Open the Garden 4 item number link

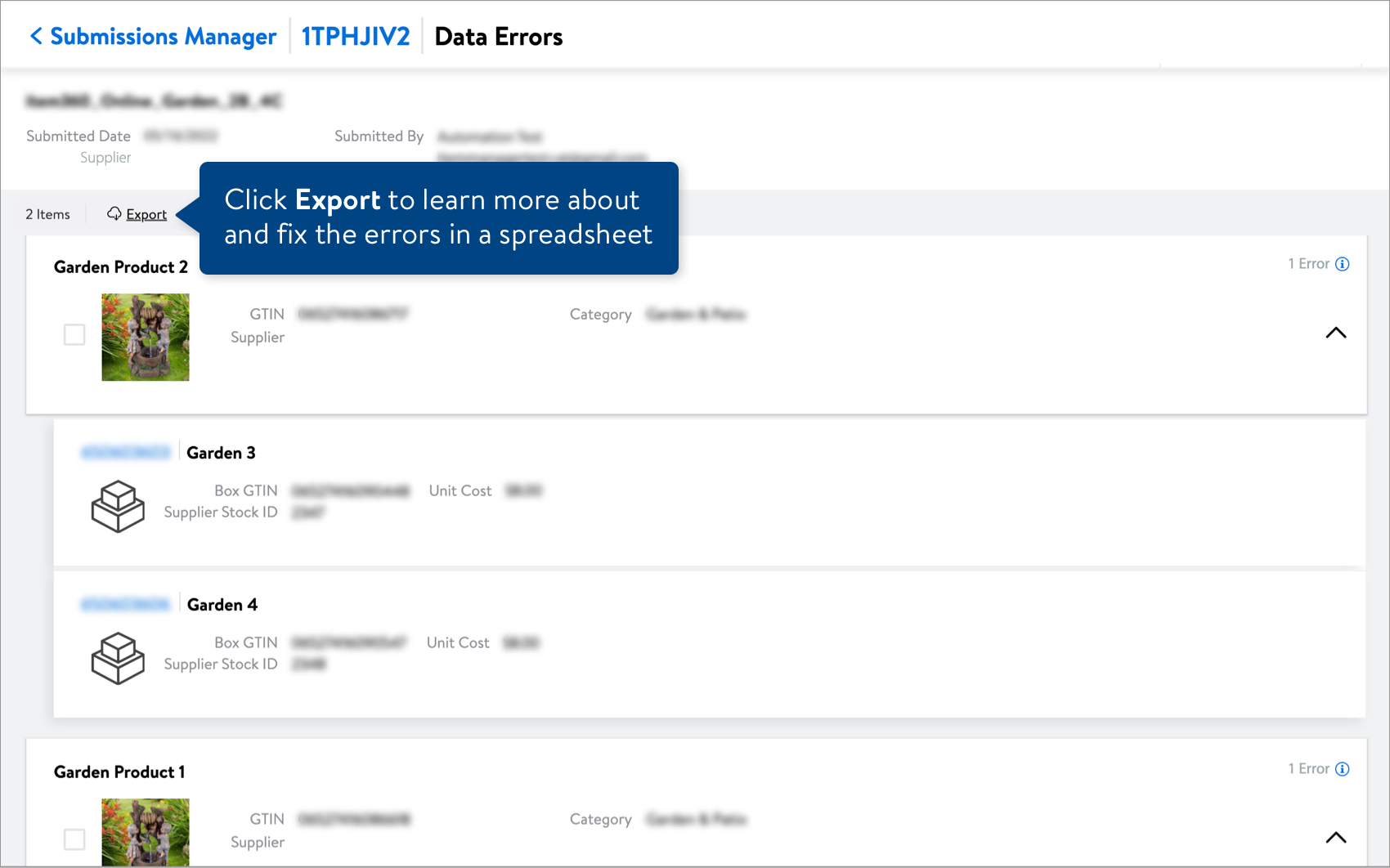click(126, 603)
